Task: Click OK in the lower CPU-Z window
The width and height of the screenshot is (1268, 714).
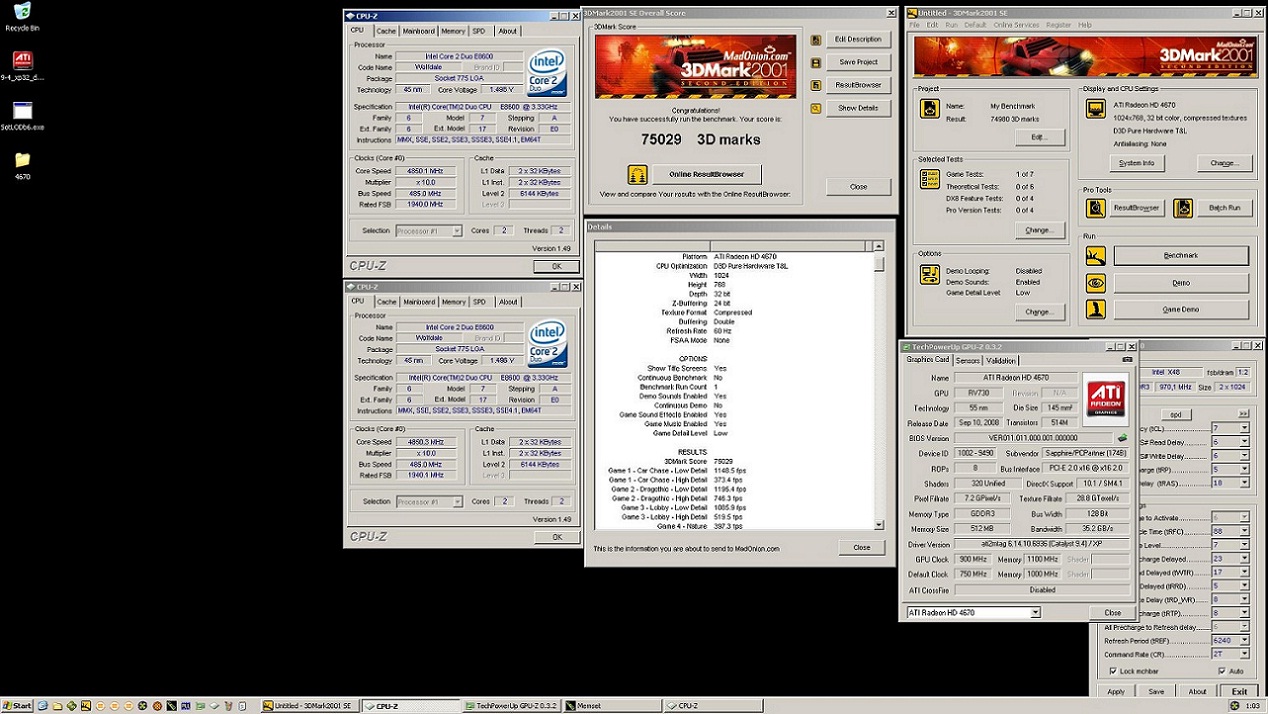Action: click(556, 537)
